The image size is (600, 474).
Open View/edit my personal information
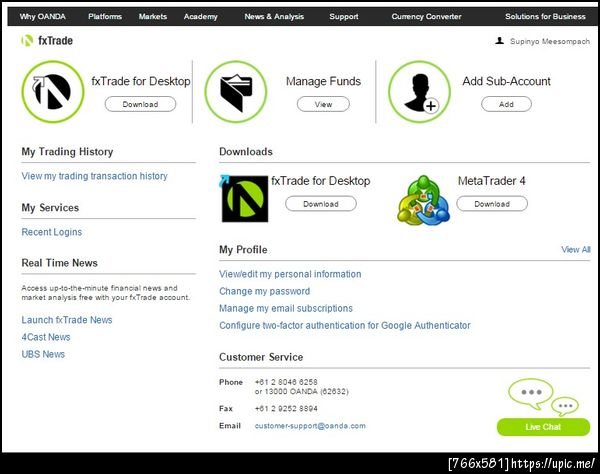[290, 274]
